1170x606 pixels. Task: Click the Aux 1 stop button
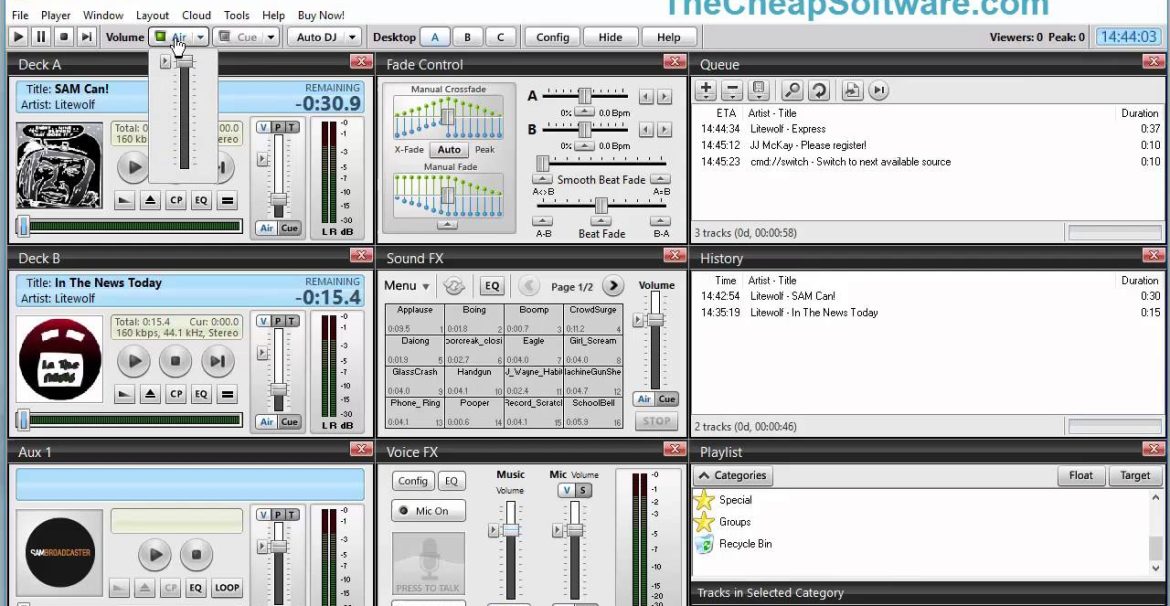(x=196, y=555)
